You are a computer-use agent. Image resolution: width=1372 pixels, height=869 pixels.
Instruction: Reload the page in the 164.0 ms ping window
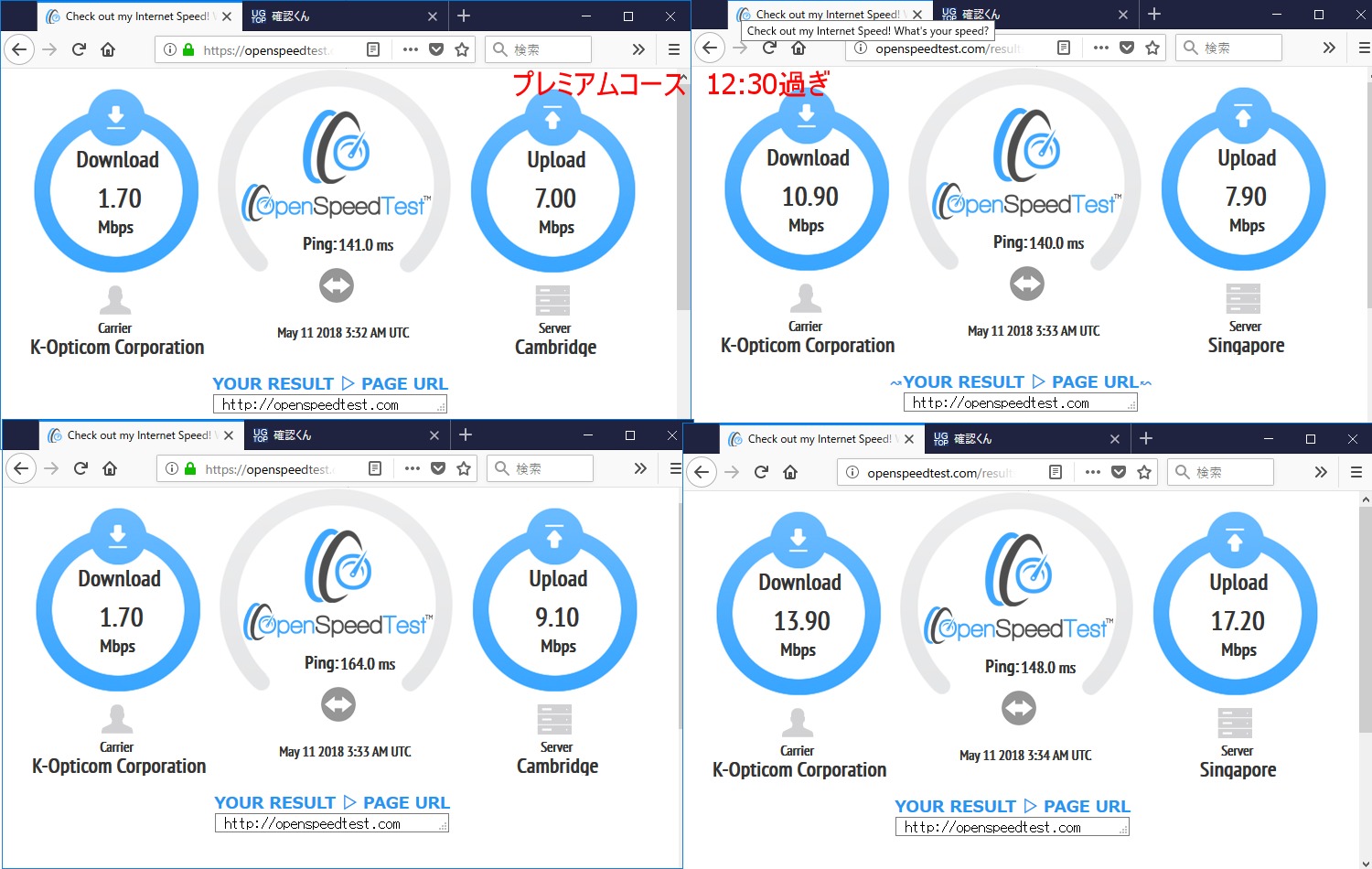(x=80, y=468)
